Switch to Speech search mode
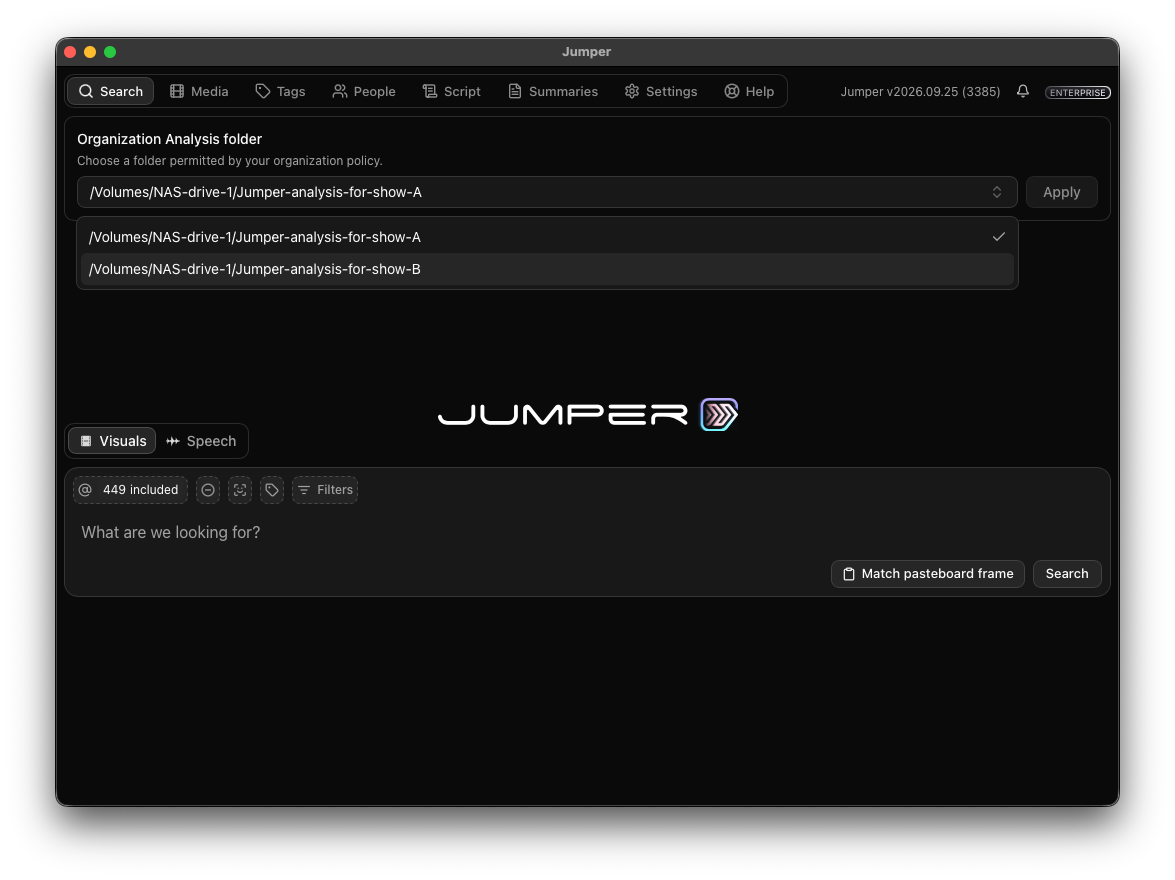This screenshot has width=1175, height=880. tap(201, 441)
